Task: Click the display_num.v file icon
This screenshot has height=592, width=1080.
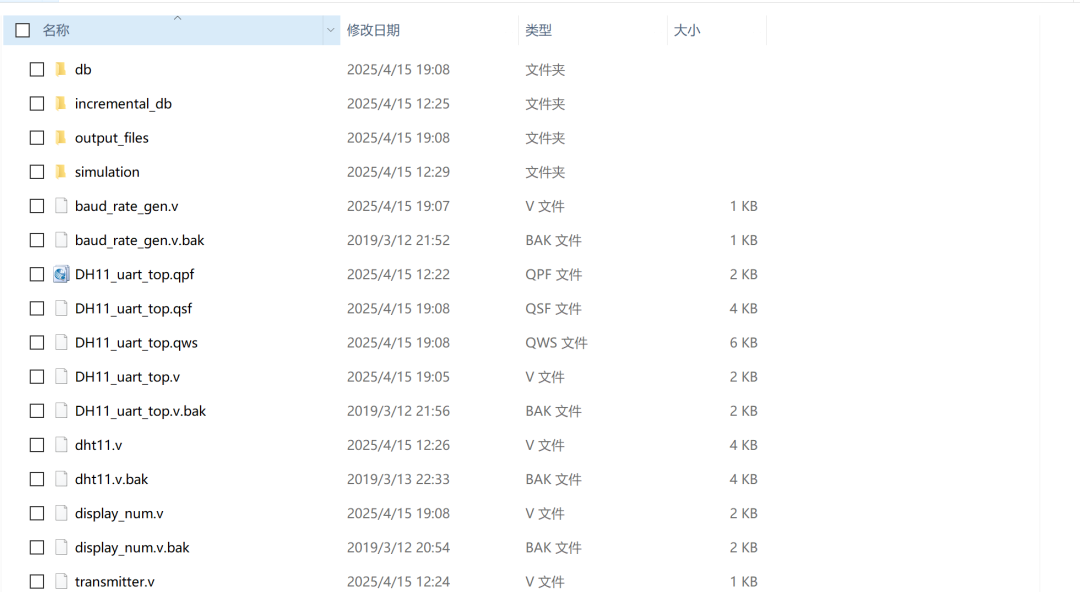Action: coord(61,513)
